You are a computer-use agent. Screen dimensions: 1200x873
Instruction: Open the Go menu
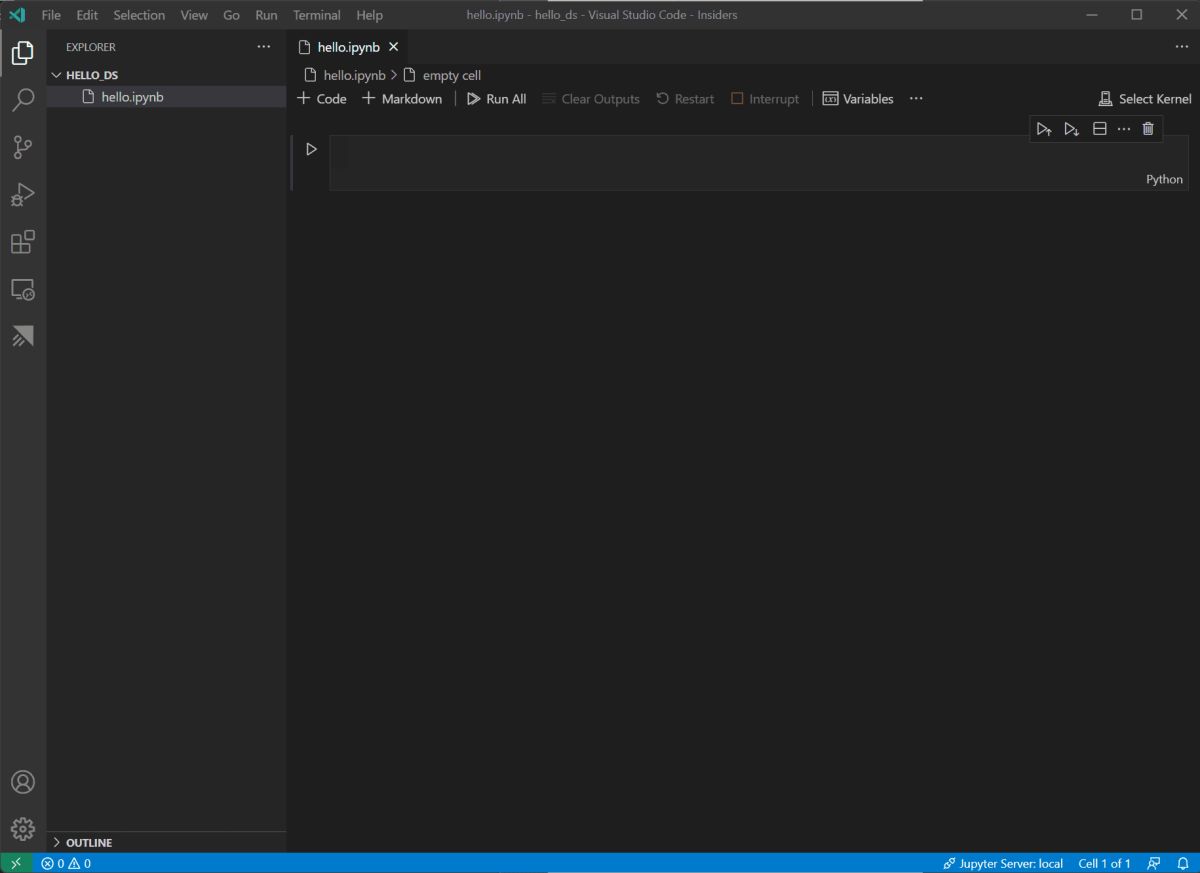click(x=232, y=15)
